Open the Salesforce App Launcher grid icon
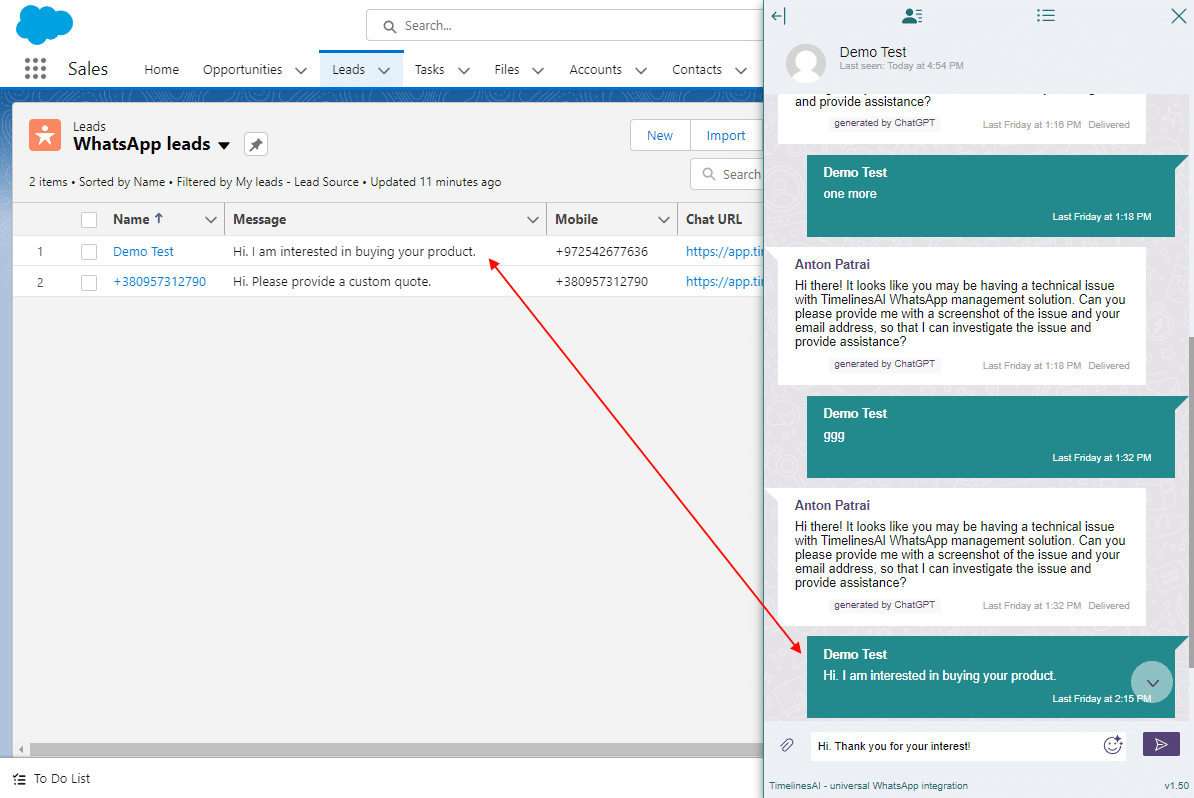Screen dimensions: 1194x798 pyautogui.click(x=35, y=68)
